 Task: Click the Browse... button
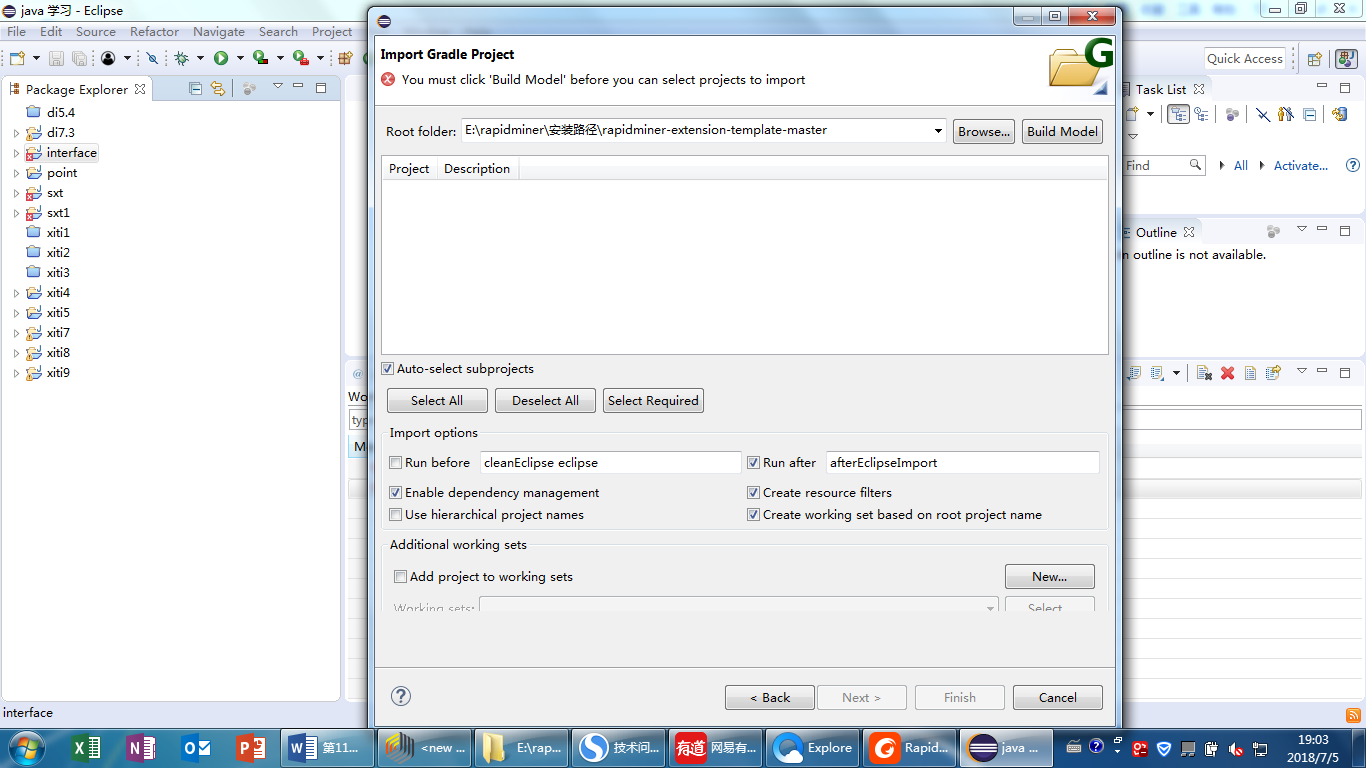[984, 131]
